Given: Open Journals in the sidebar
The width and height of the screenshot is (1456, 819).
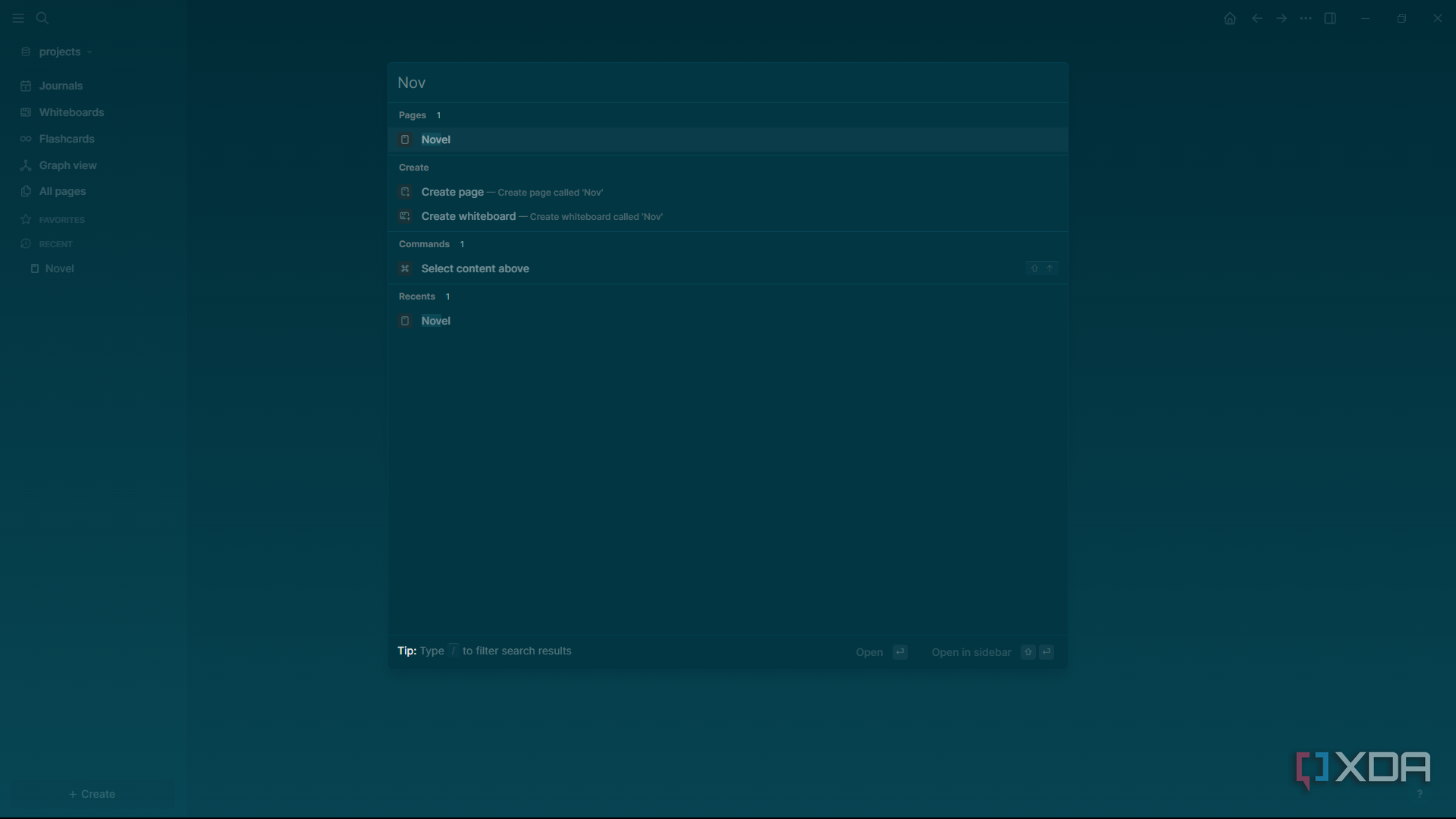Looking at the screenshot, I should (61, 86).
